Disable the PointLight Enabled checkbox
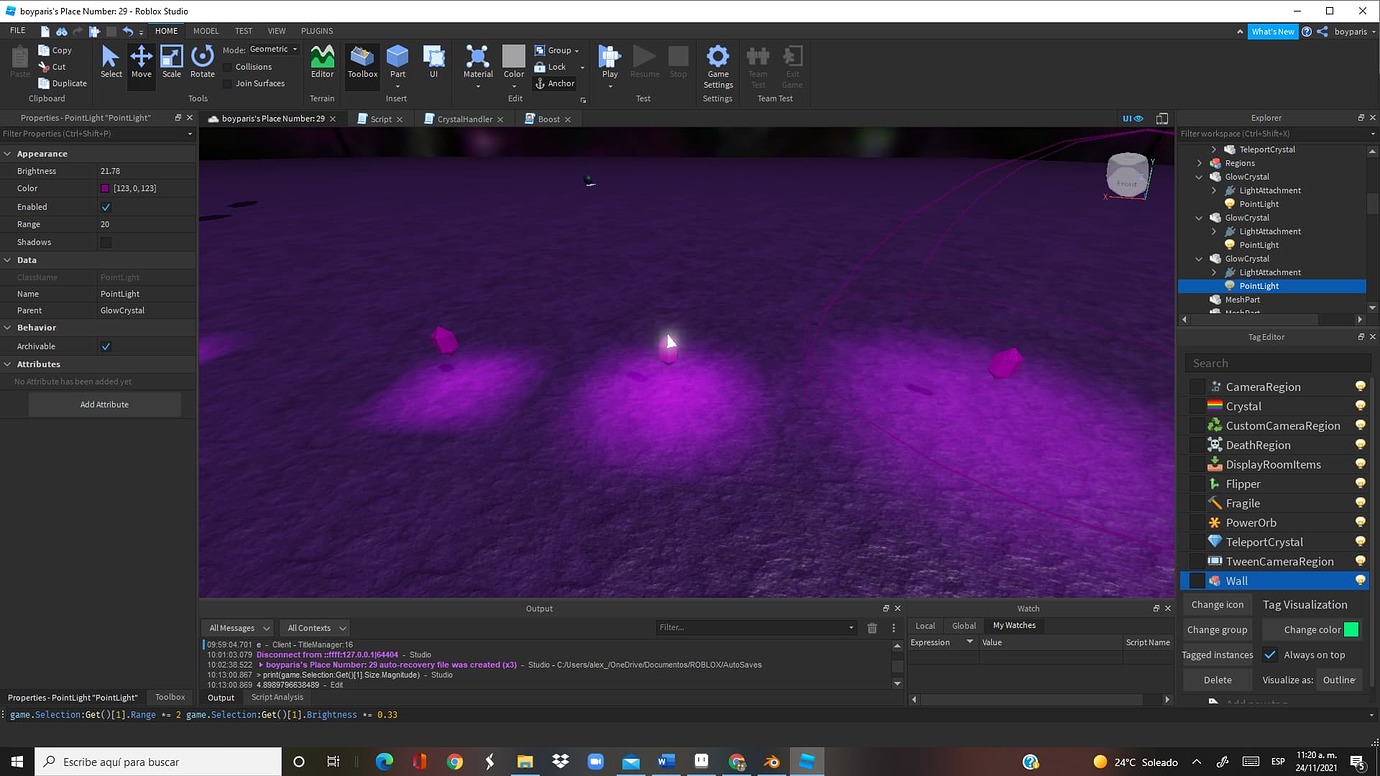This screenshot has width=1380, height=776. click(x=104, y=206)
